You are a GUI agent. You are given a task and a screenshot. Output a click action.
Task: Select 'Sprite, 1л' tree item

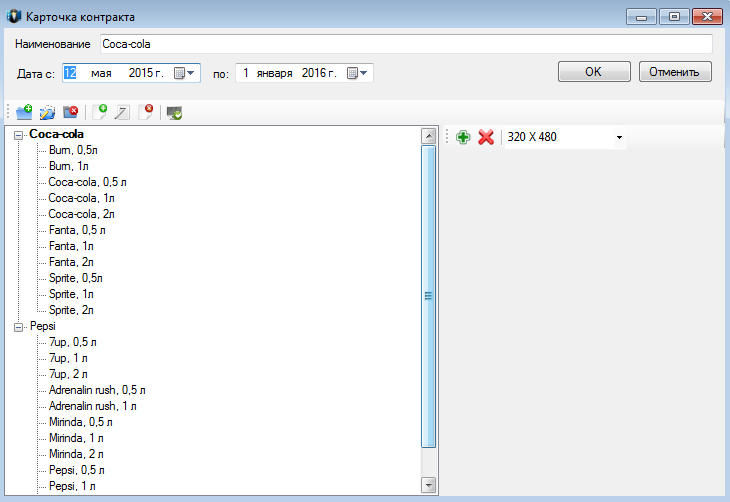[x=71, y=294]
